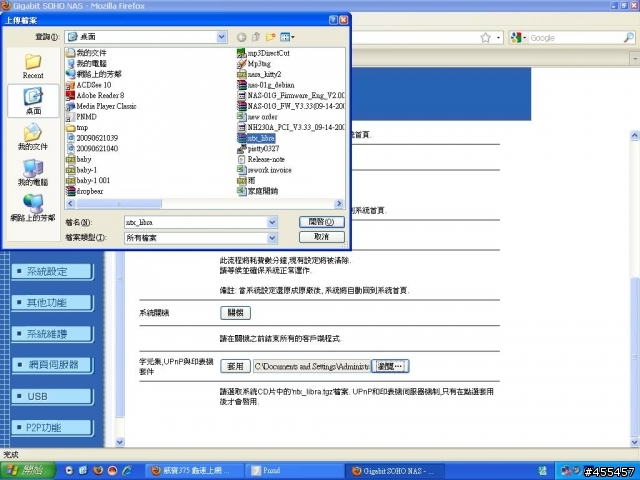This screenshot has width=640, height=480.
Task: Open 其他功能 in NAS sidebar
Action: coord(51,303)
